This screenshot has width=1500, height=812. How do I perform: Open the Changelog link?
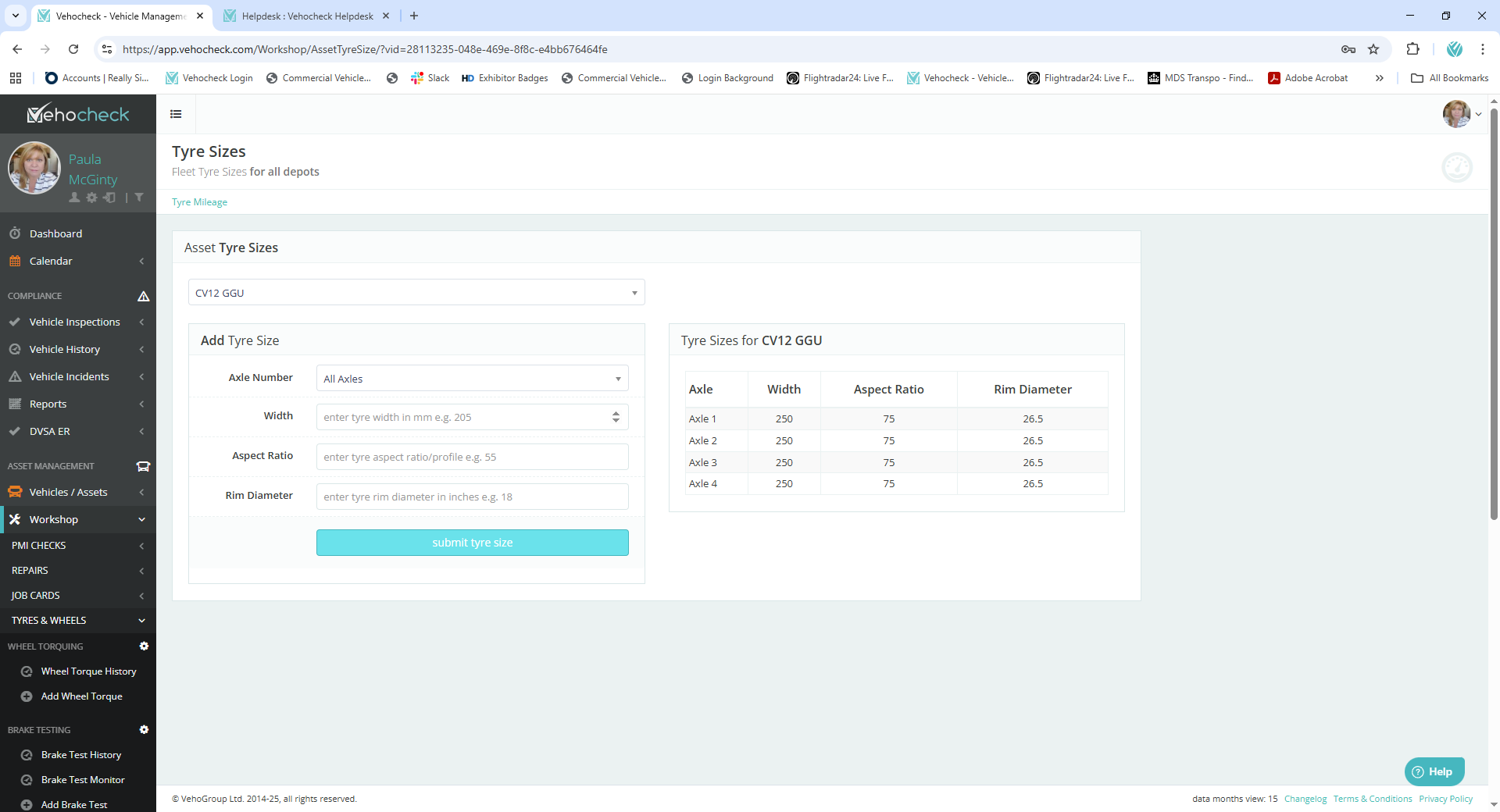point(1305,799)
